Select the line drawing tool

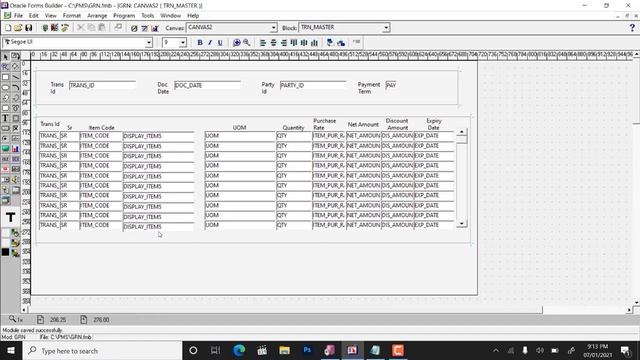point(16,77)
